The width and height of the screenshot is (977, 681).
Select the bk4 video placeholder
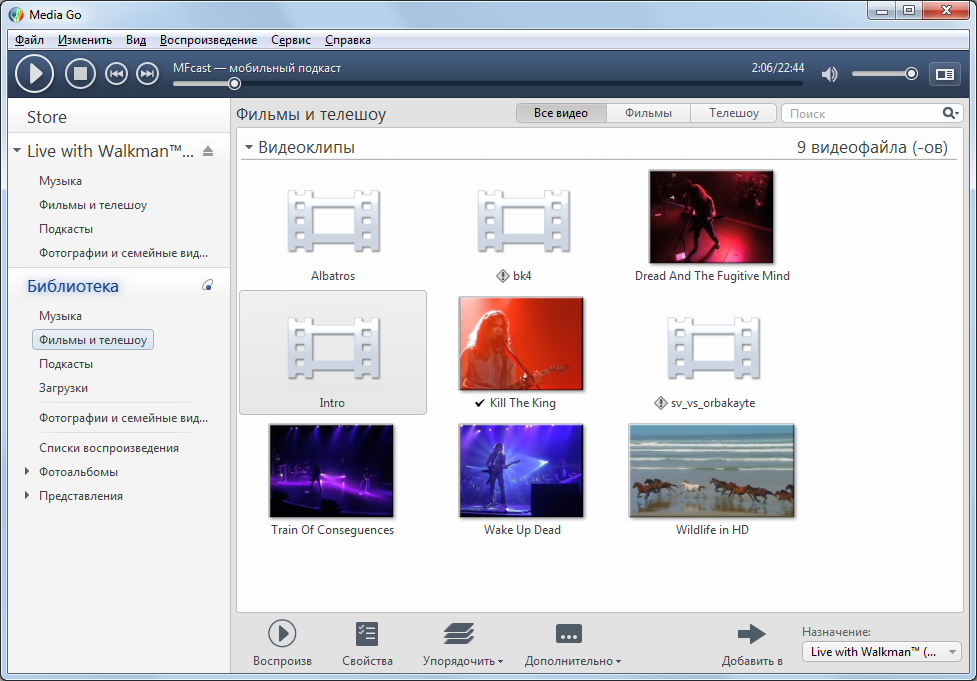point(523,222)
